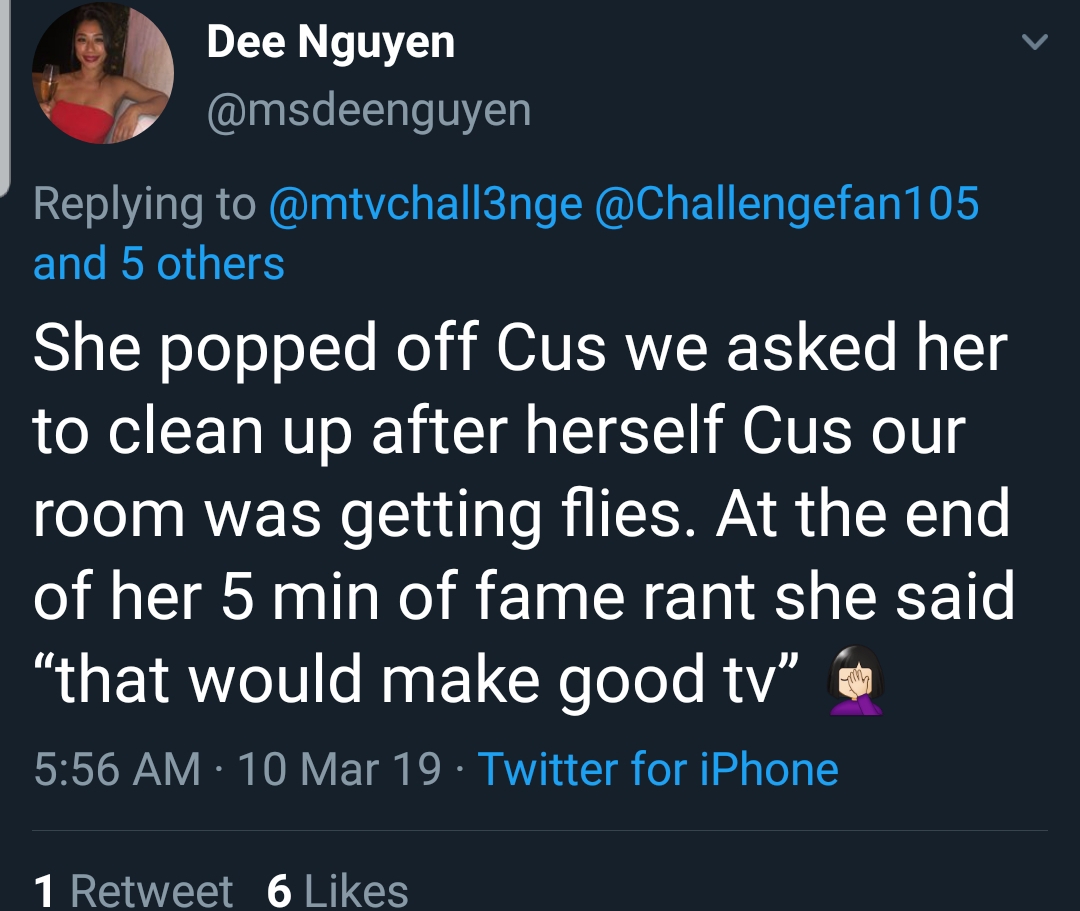The image size is (1080, 911).
Task: Click the divider line above Retweet count
Action: (x=540, y=830)
